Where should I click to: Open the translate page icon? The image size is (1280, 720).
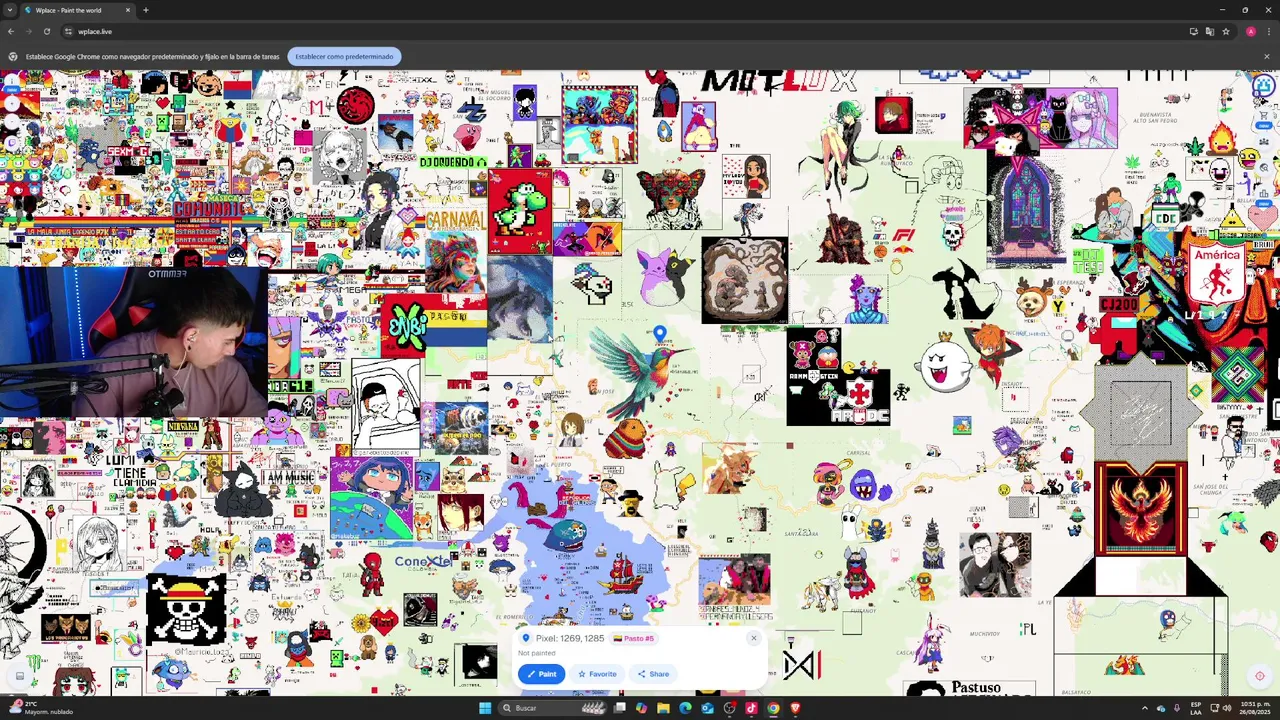point(1209,31)
